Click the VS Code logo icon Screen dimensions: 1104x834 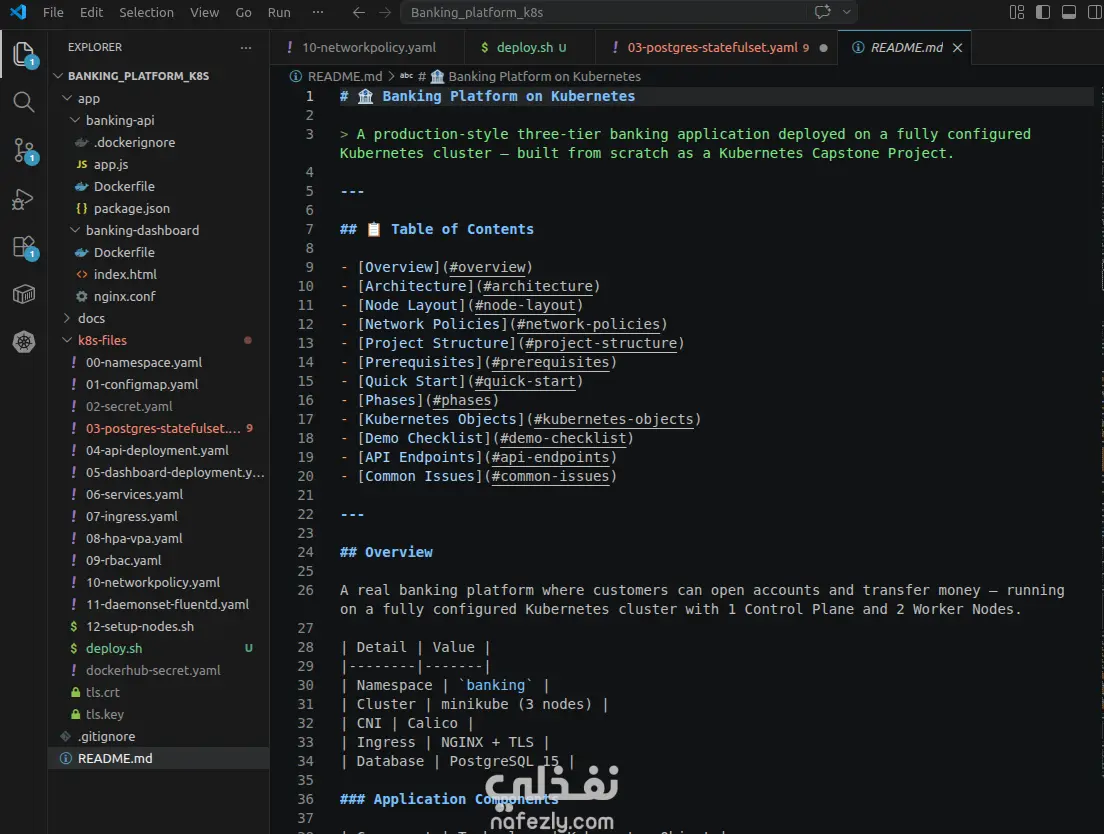18,12
